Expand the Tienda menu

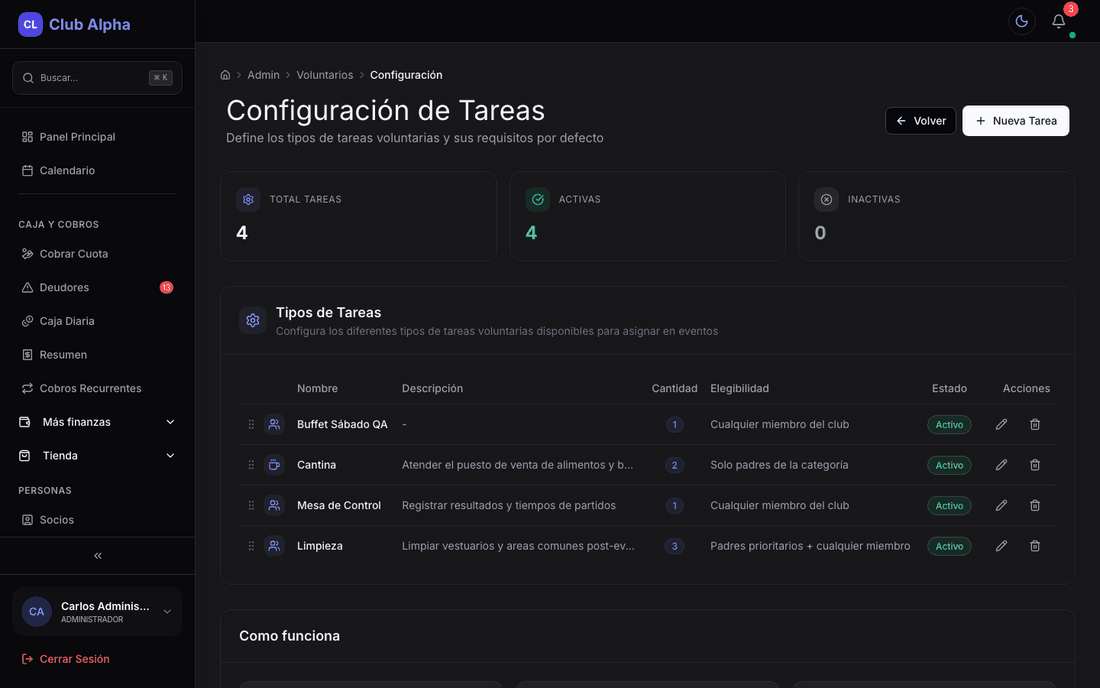(98, 456)
